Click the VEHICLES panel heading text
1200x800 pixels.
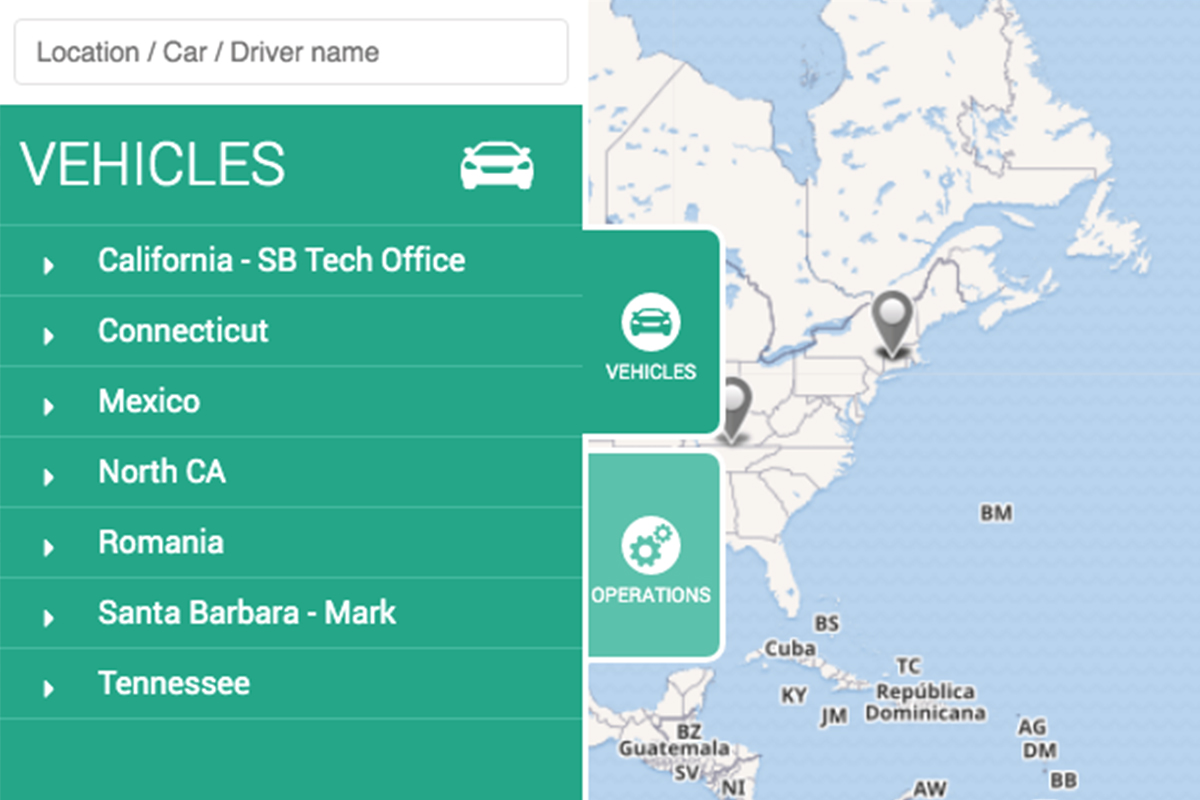tap(152, 165)
